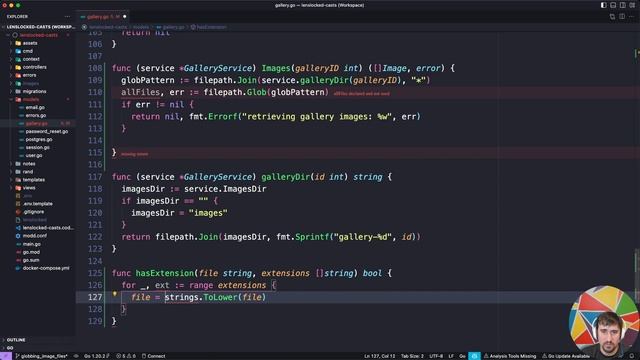
Task: Collapse the LENSLOCKED-CASTS workspace section
Action: pyautogui.click(x=39, y=27)
